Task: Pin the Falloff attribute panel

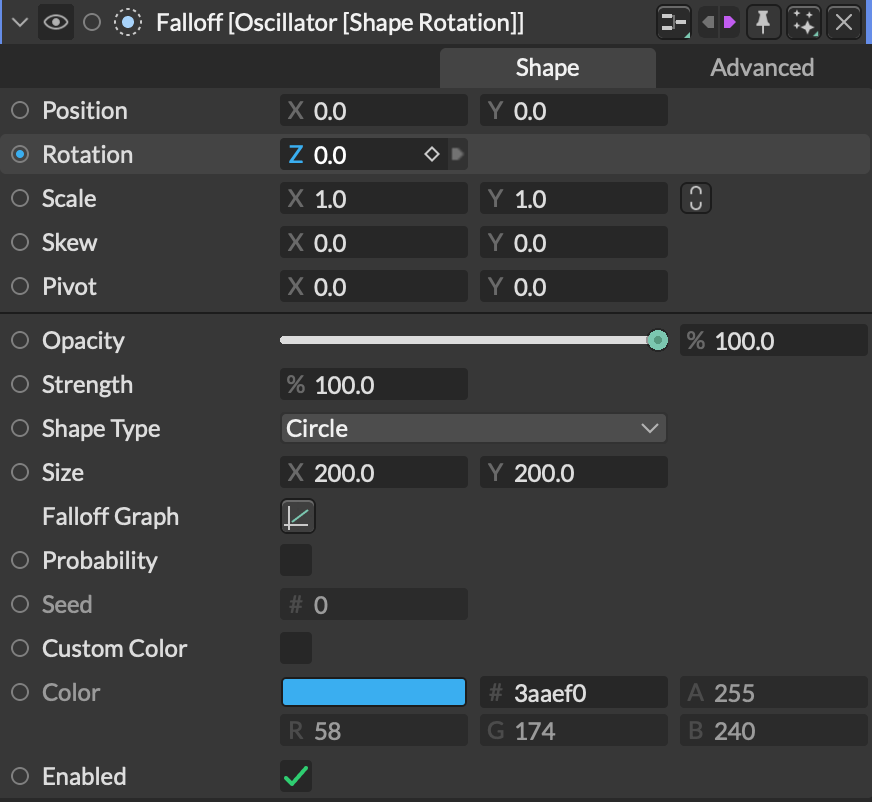Action: 765,22
